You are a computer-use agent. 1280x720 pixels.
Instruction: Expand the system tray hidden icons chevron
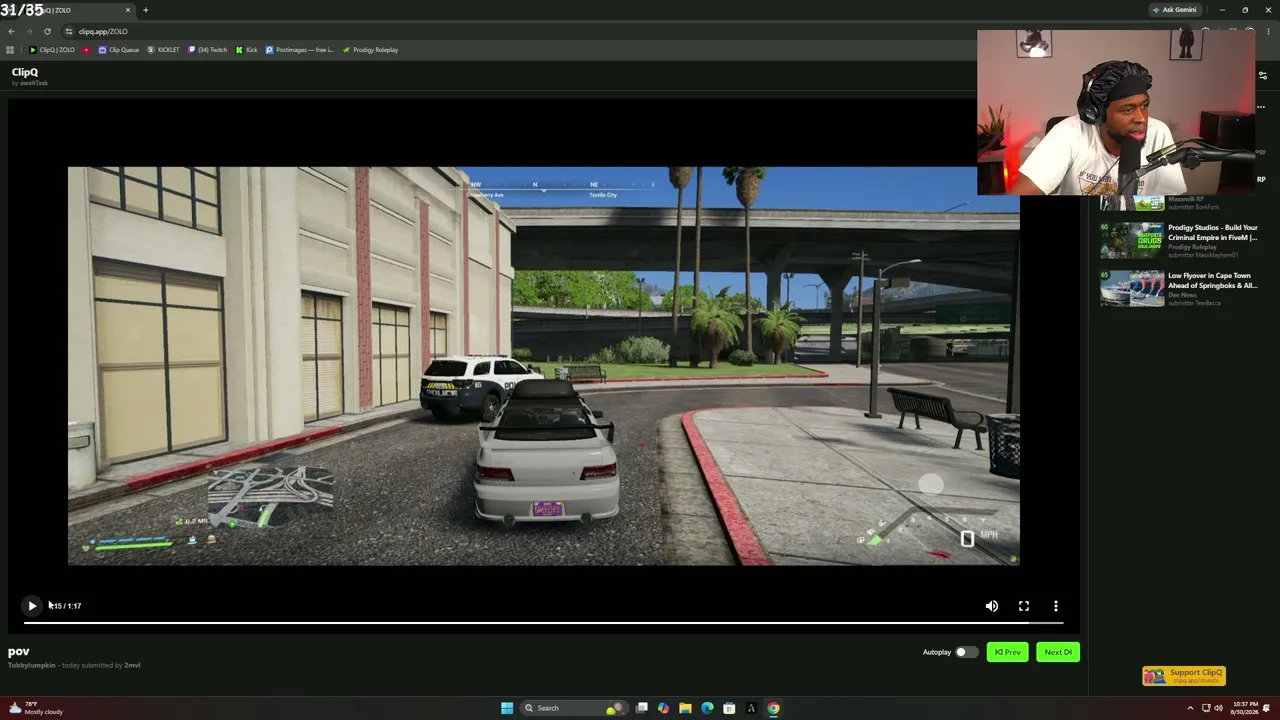pyautogui.click(x=1190, y=708)
